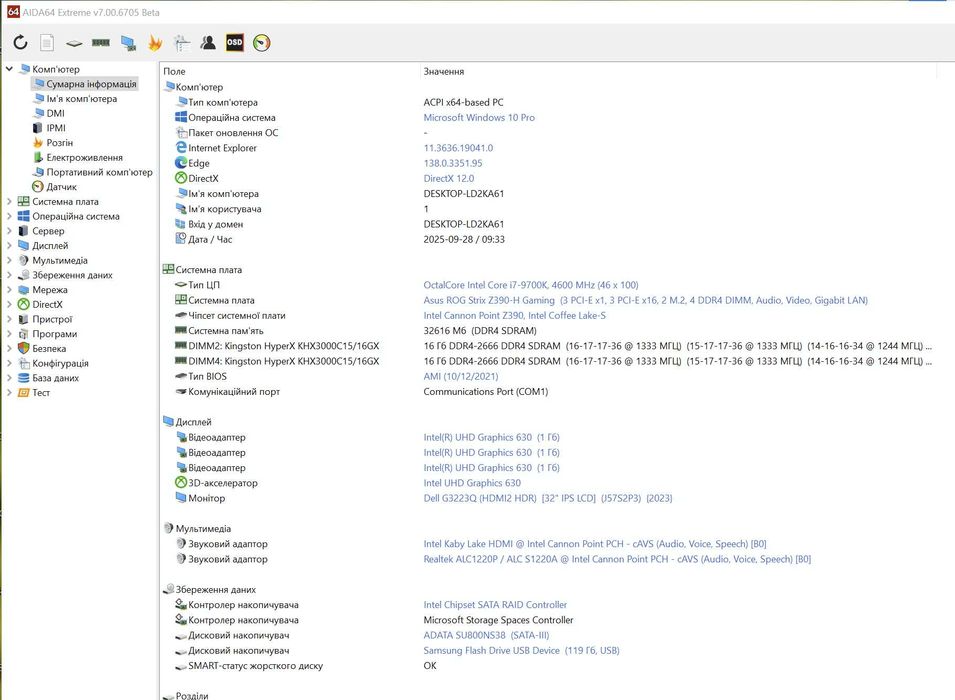This screenshot has width=955, height=700.
Task: Open the Internet Explorer version 11.3636.19041.0 link
Action: pyautogui.click(x=458, y=148)
